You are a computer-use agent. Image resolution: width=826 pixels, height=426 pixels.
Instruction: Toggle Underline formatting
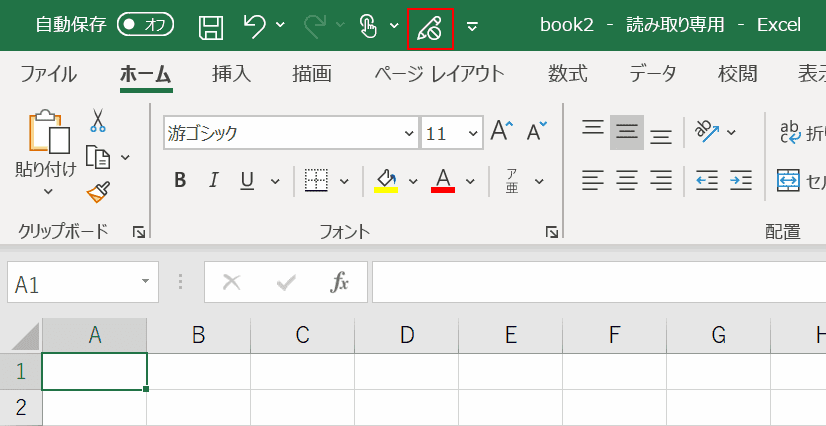click(247, 181)
